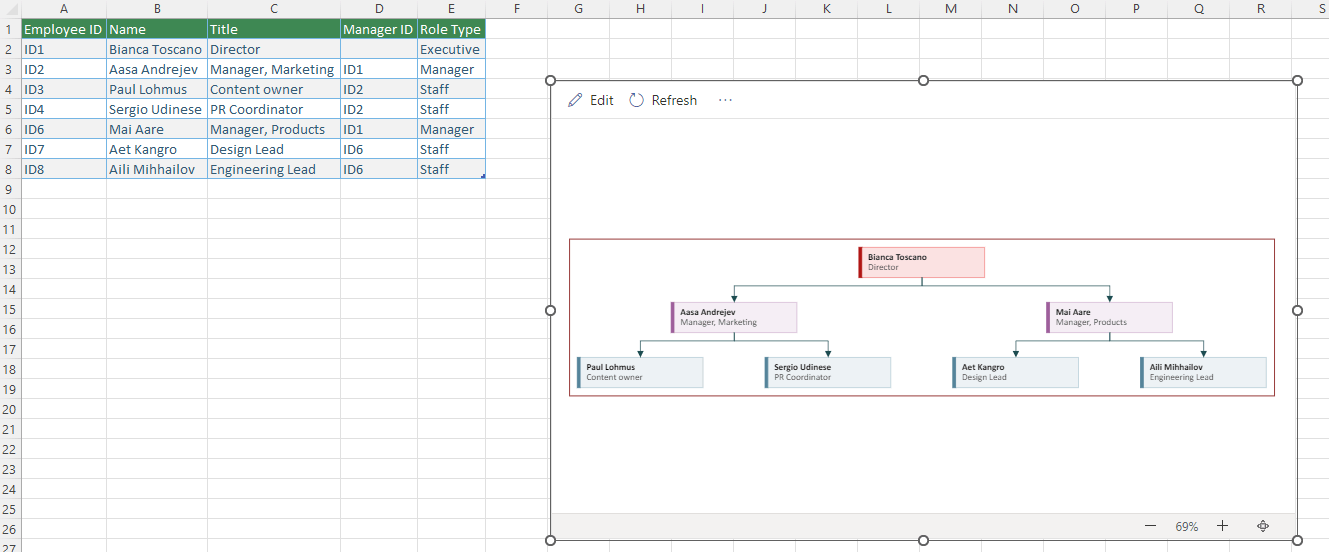Click the Refresh label in diagram toolbar
Image resolution: width=1329 pixels, height=552 pixels.
tap(674, 100)
